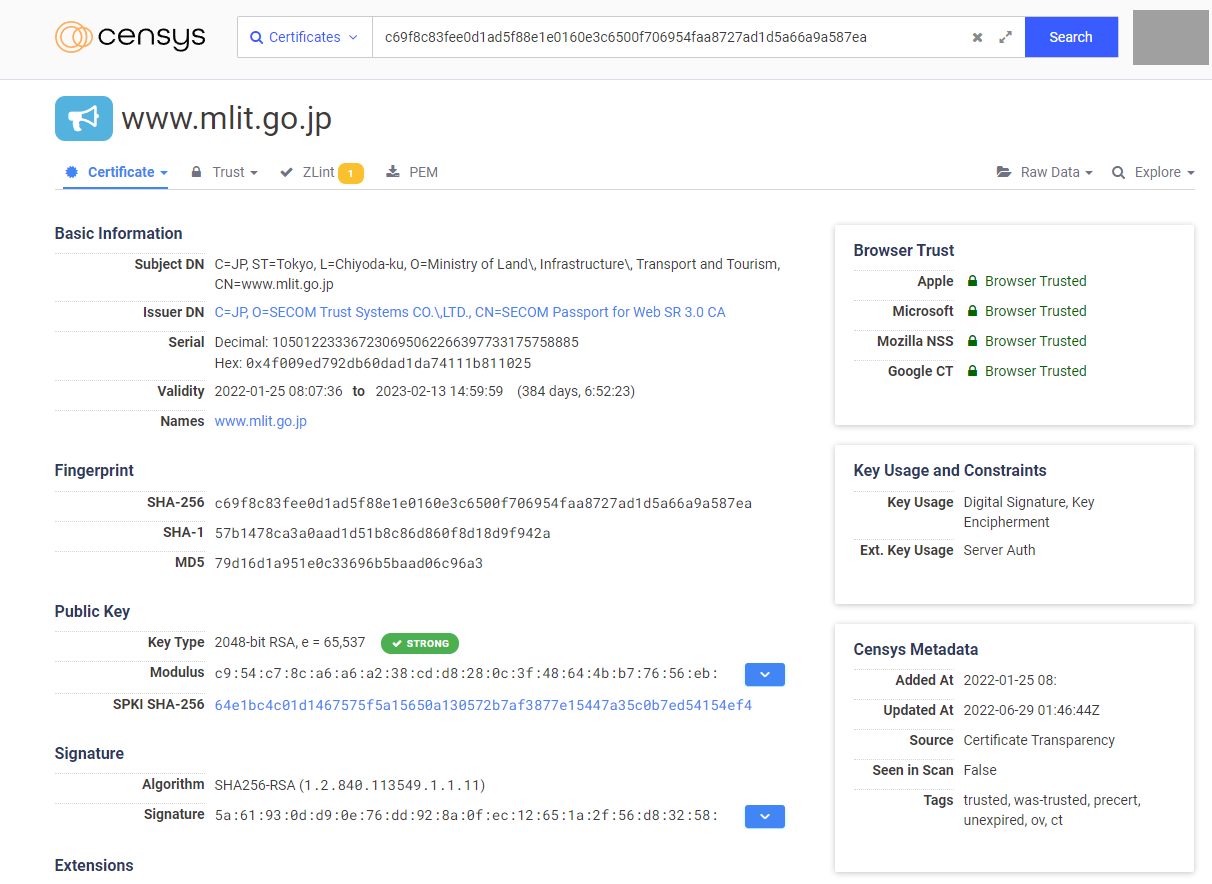
Task: Click the blue Search button
Action: click(x=1071, y=37)
